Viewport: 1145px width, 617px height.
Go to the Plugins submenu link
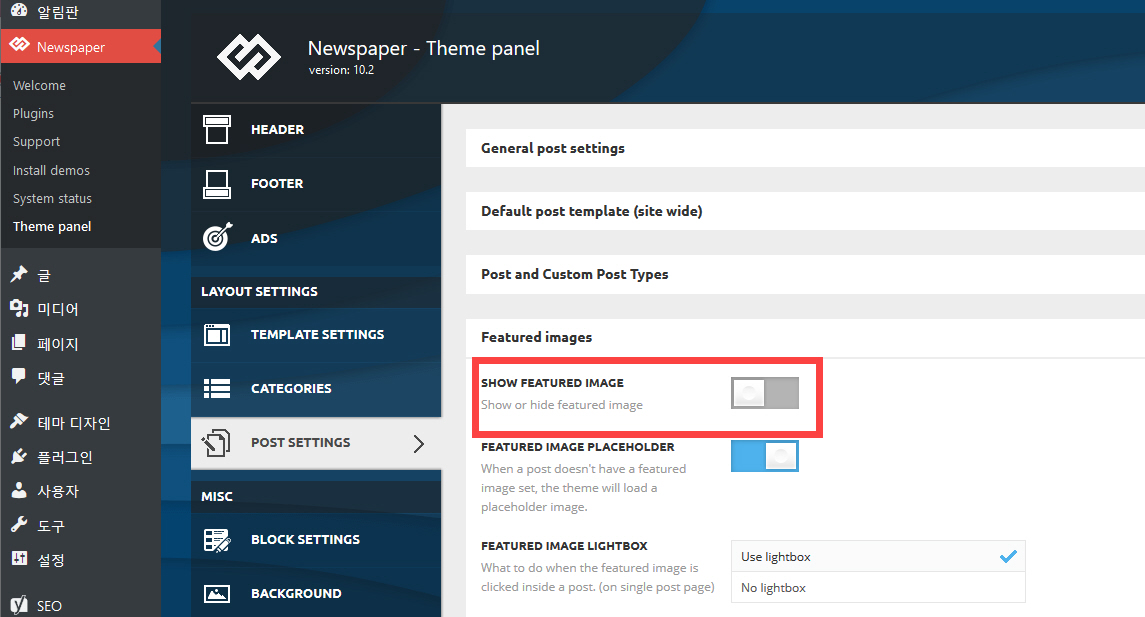pos(34,113)
